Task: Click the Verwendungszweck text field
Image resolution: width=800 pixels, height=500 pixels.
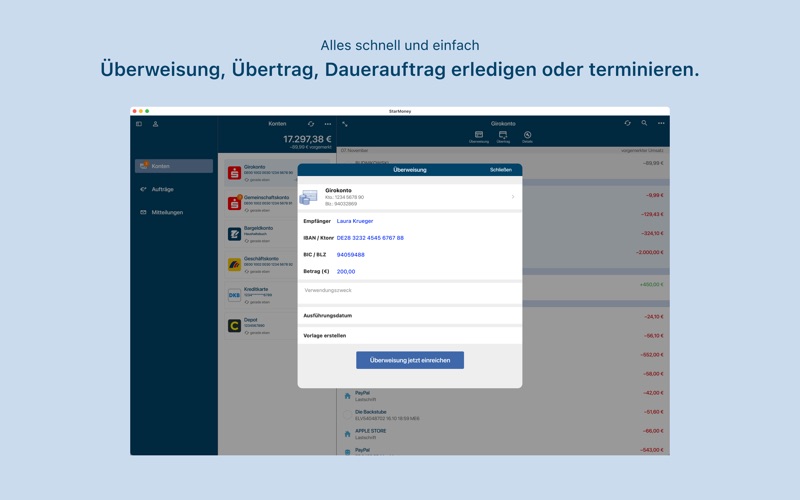Action: point(409,291)
